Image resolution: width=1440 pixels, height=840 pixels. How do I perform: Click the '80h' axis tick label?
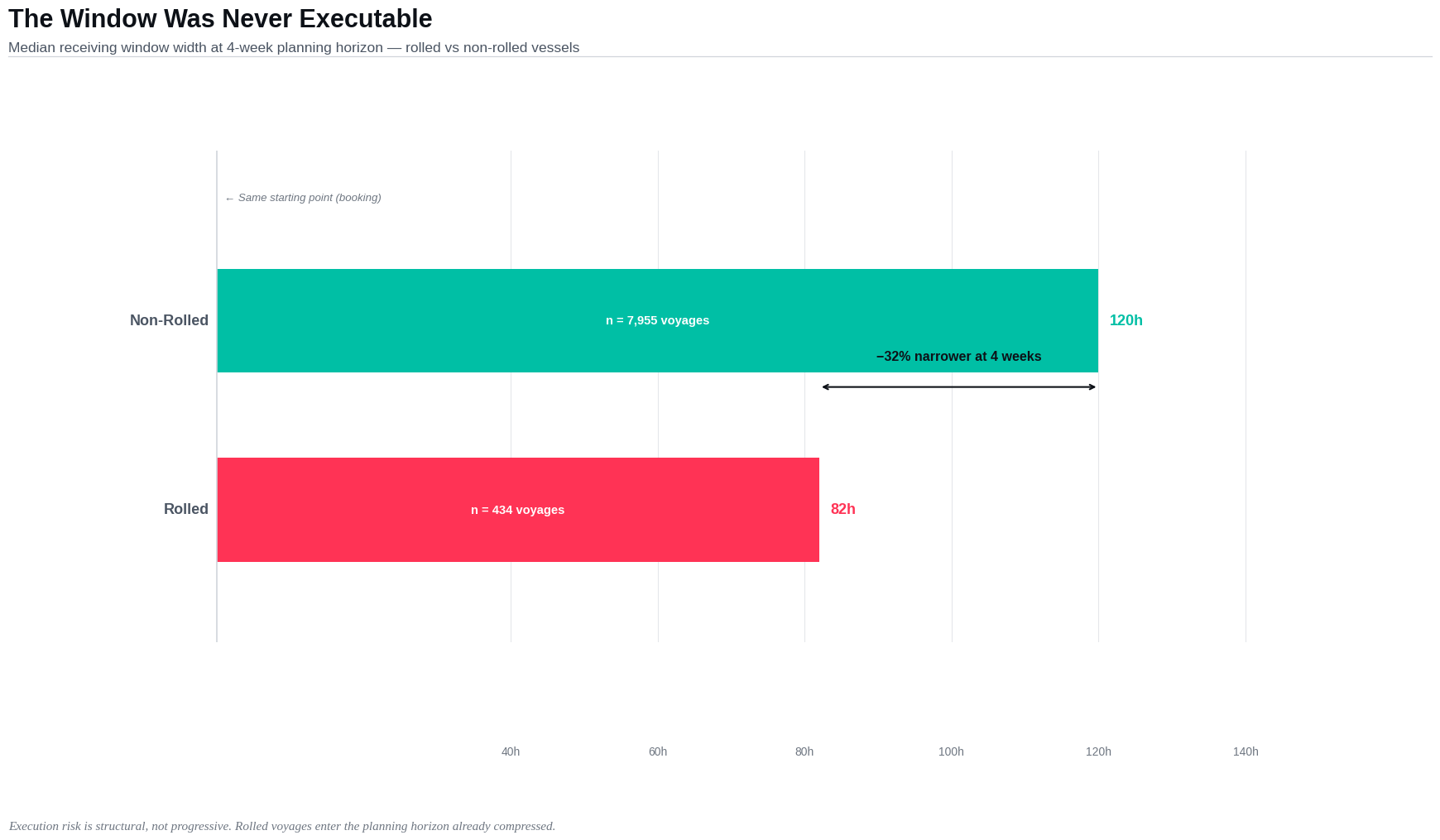pyautogui.click(x=804, y=751)
